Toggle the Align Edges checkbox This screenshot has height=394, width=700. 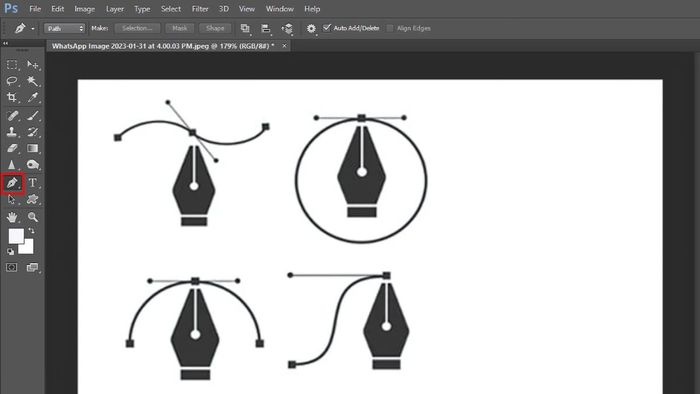tap(390, 28)
